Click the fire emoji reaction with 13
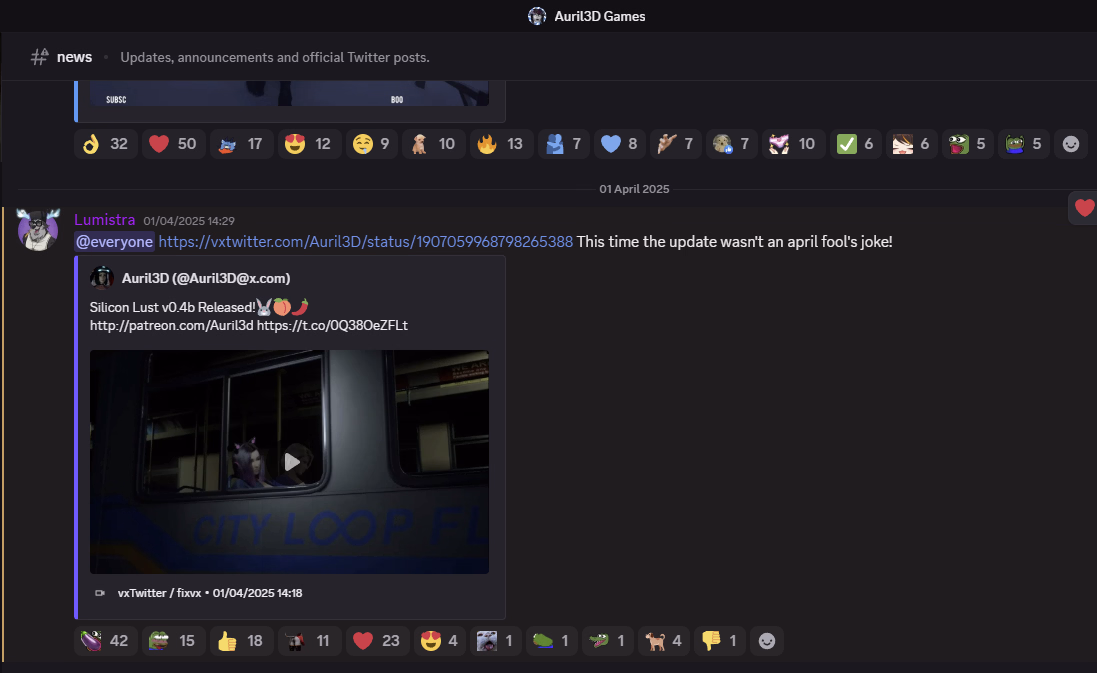 [501, 144]
